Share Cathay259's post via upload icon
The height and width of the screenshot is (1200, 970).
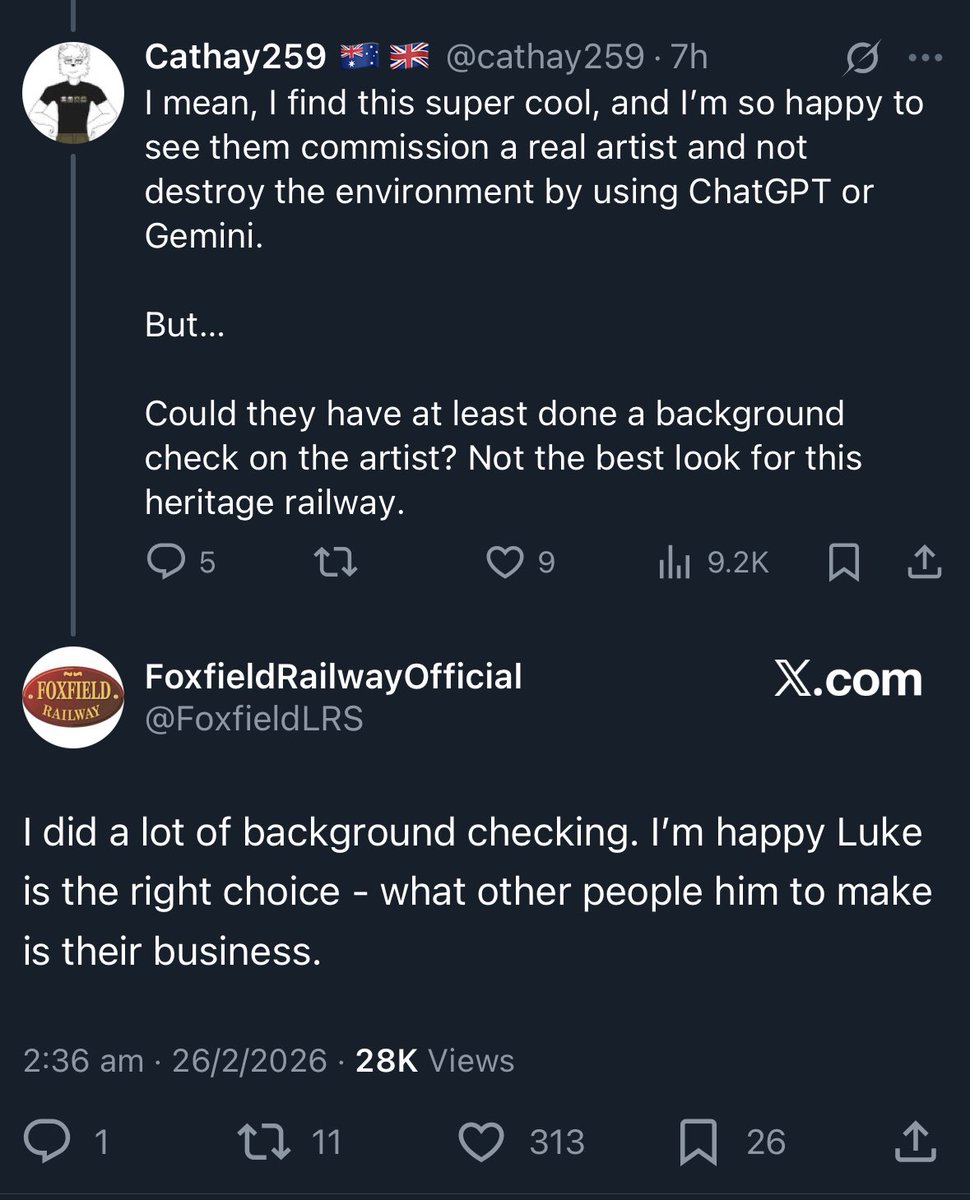[923, 563]
